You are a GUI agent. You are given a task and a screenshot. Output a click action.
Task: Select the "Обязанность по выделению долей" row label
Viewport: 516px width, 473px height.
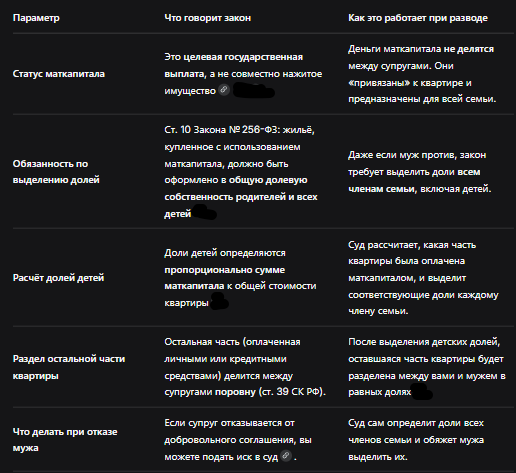tap(56, 172)
